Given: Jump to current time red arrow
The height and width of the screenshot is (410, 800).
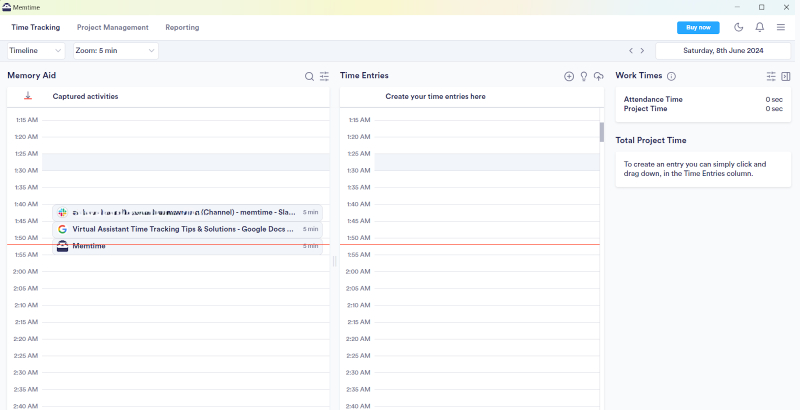Looking at the screenshot, I should click(x=28, y=96).
